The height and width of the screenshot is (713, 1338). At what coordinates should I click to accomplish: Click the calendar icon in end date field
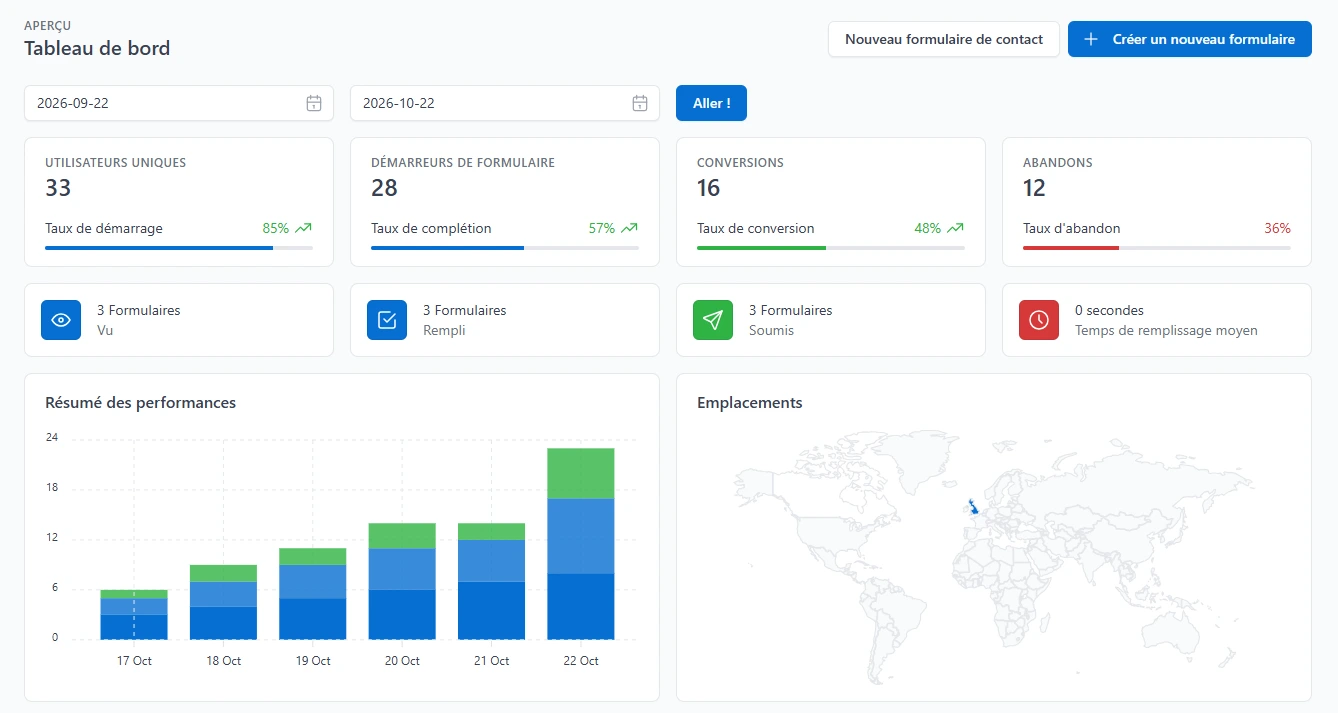(x=640, y=103)
